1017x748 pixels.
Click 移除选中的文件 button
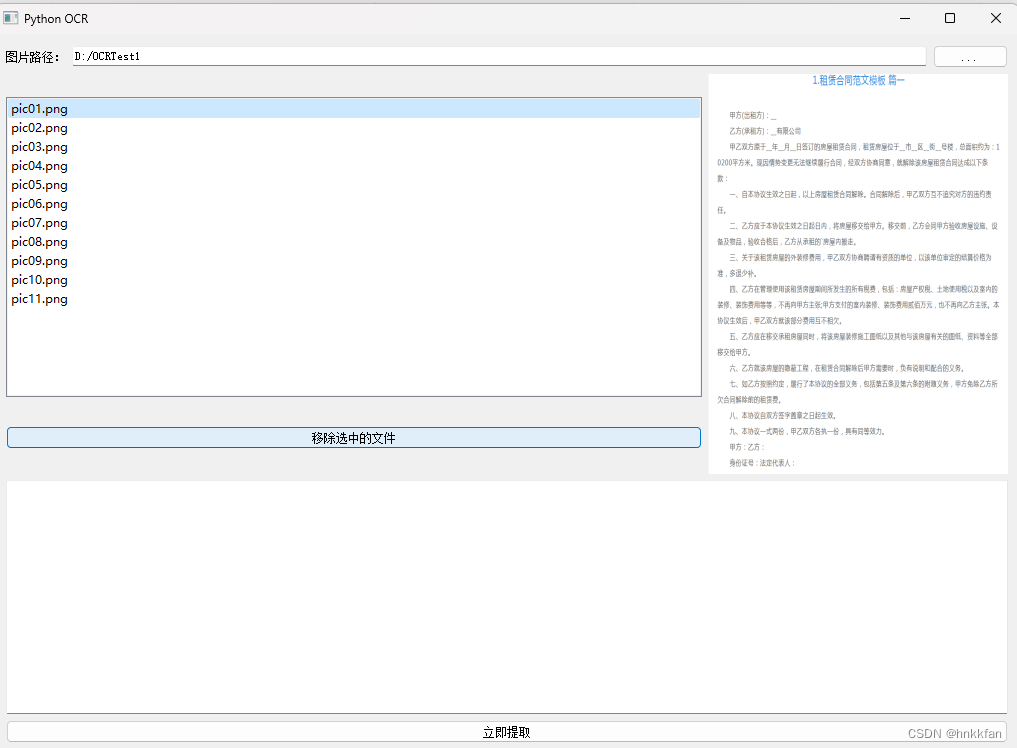tap(353, 438)
